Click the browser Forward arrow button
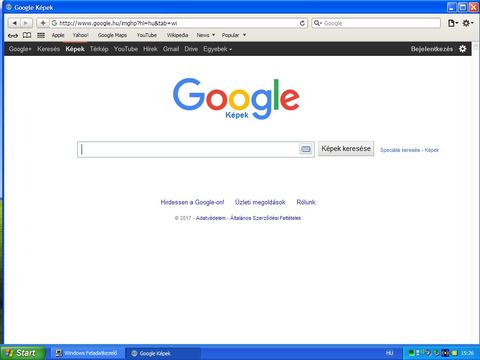This screenshot has width=480, height=360. pos(26,23)
